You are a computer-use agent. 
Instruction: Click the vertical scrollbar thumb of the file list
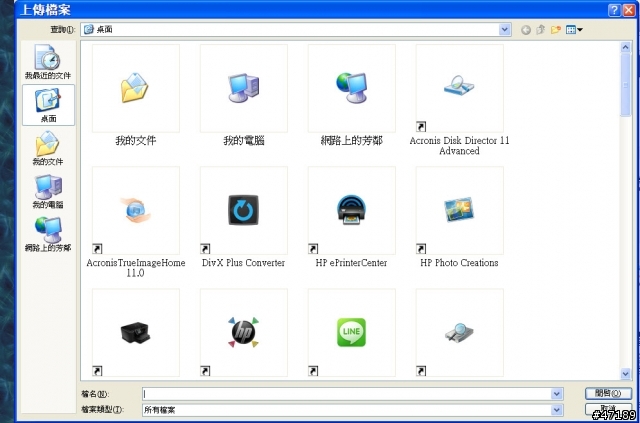tap(625, 85)
